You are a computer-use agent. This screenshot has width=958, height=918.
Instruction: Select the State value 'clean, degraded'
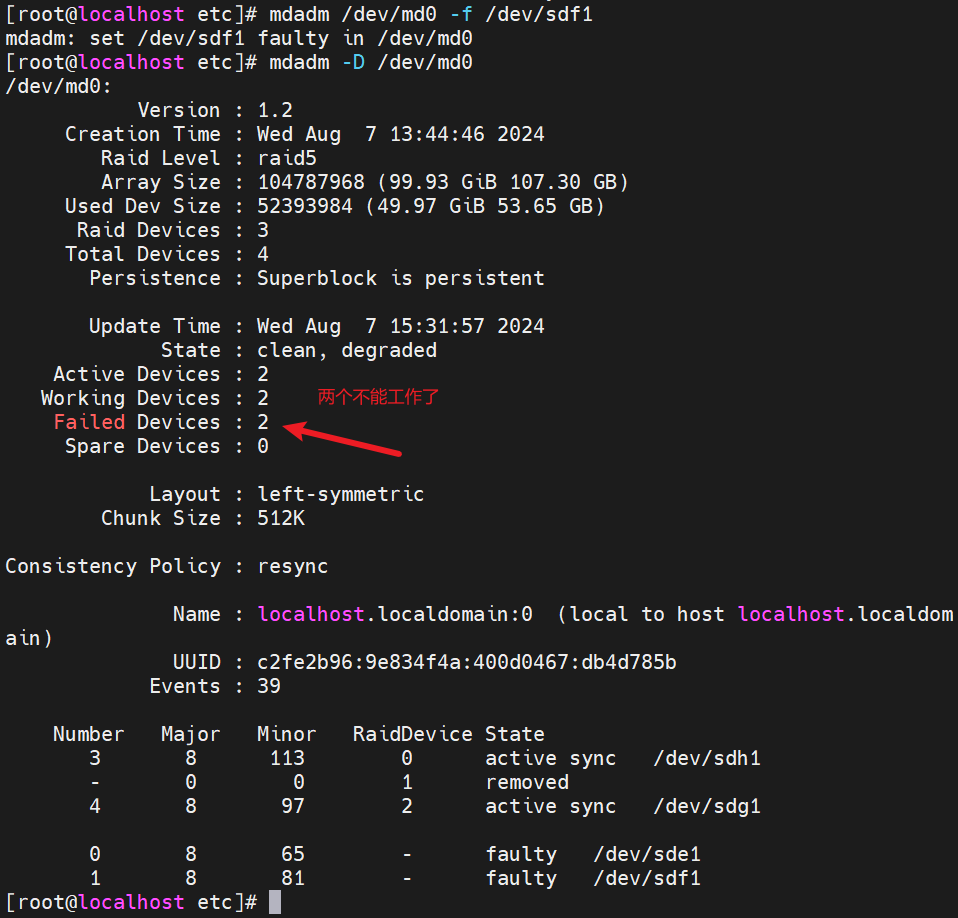346,351
